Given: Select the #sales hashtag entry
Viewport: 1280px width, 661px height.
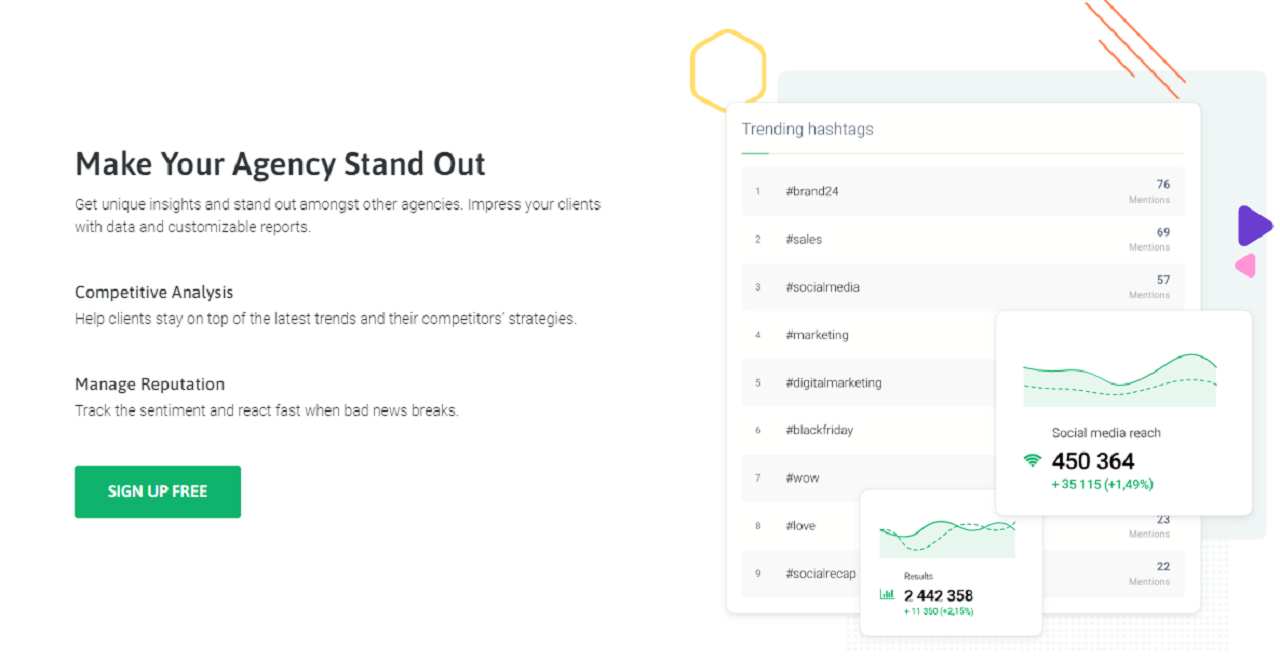Looking at the screenshot, I should [804, 239].
